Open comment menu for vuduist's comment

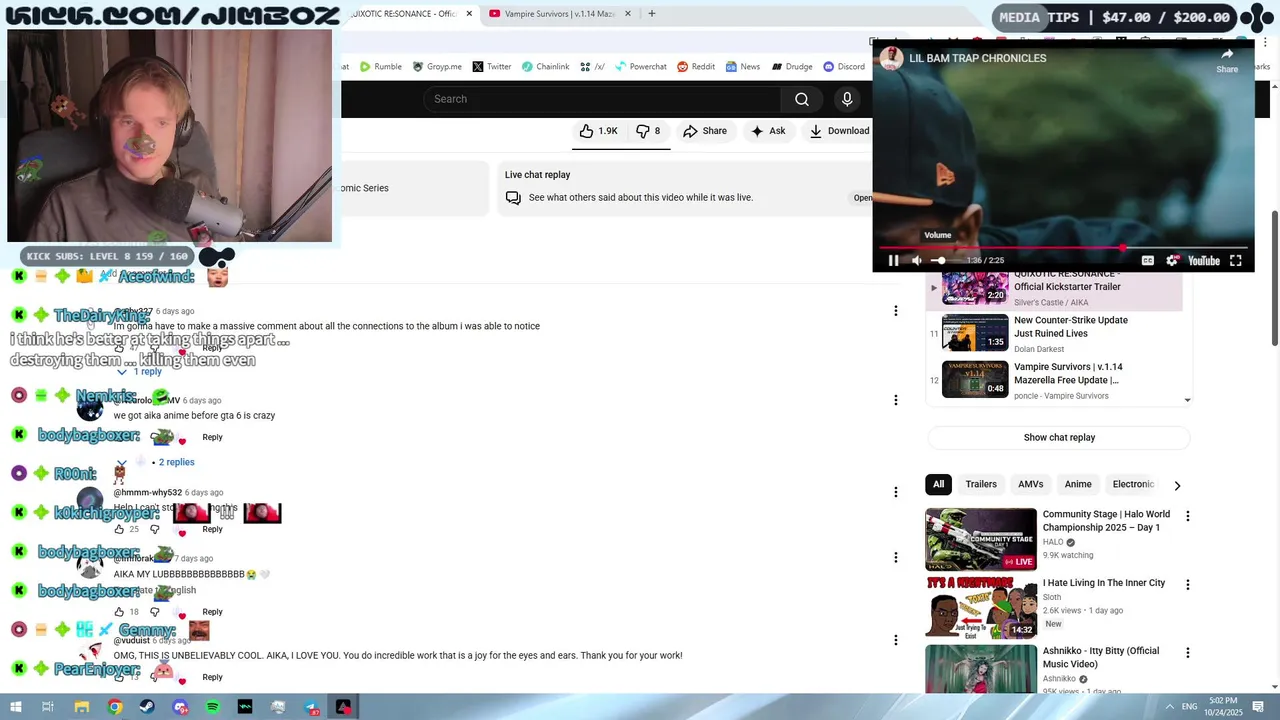(x=895, y=640)
